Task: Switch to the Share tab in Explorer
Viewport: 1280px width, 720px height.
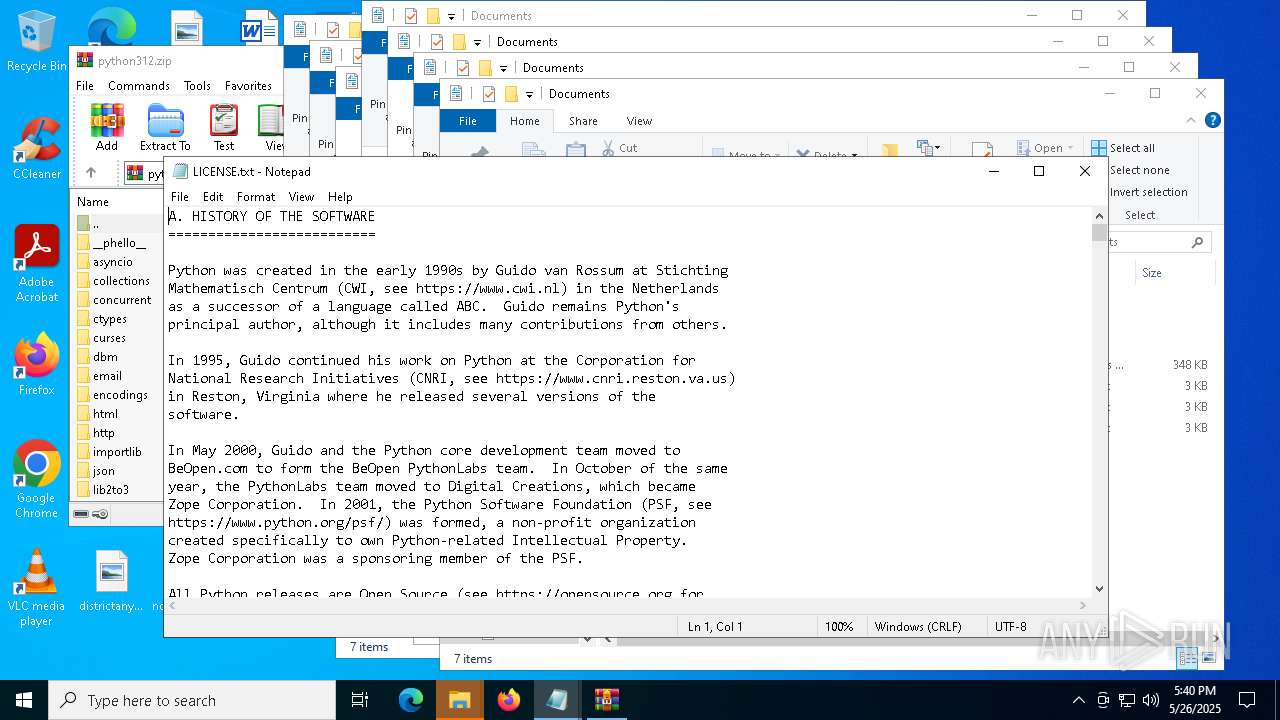Action: [x=583, y=121]
